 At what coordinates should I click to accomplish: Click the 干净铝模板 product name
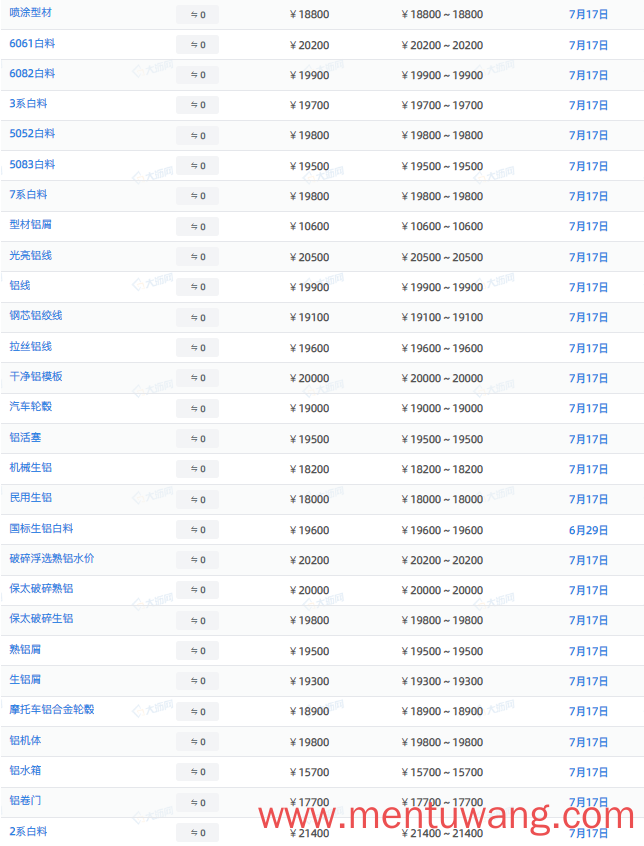(x=36, y=377)
